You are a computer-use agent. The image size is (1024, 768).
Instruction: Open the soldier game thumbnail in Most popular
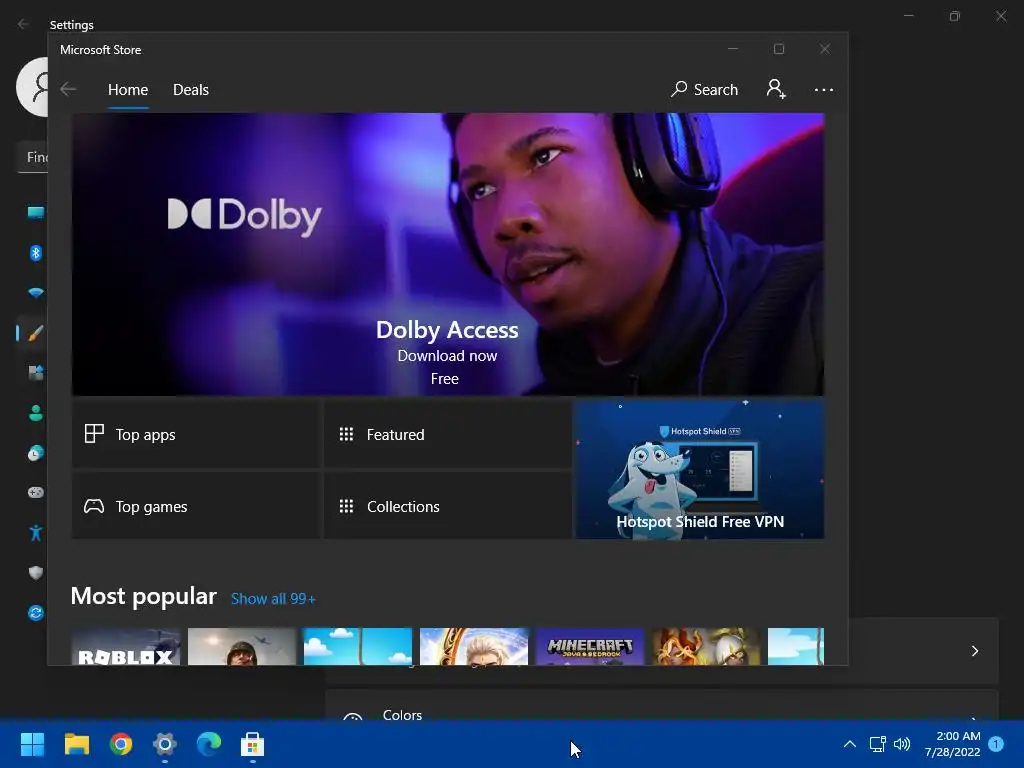(x=242, y=647)
